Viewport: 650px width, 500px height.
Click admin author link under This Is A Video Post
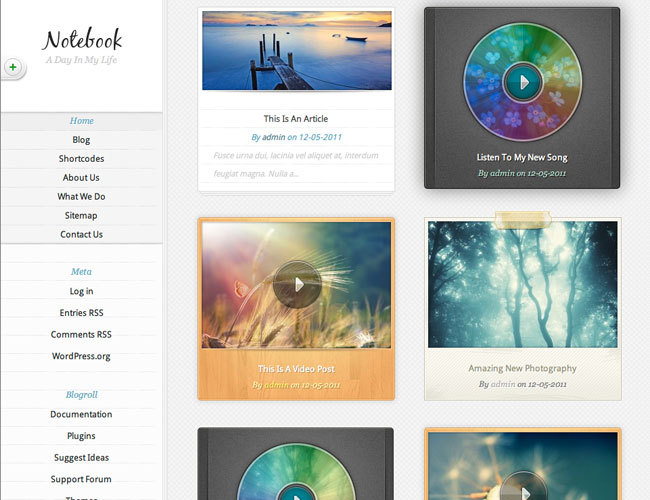click(x=276, y=385)
